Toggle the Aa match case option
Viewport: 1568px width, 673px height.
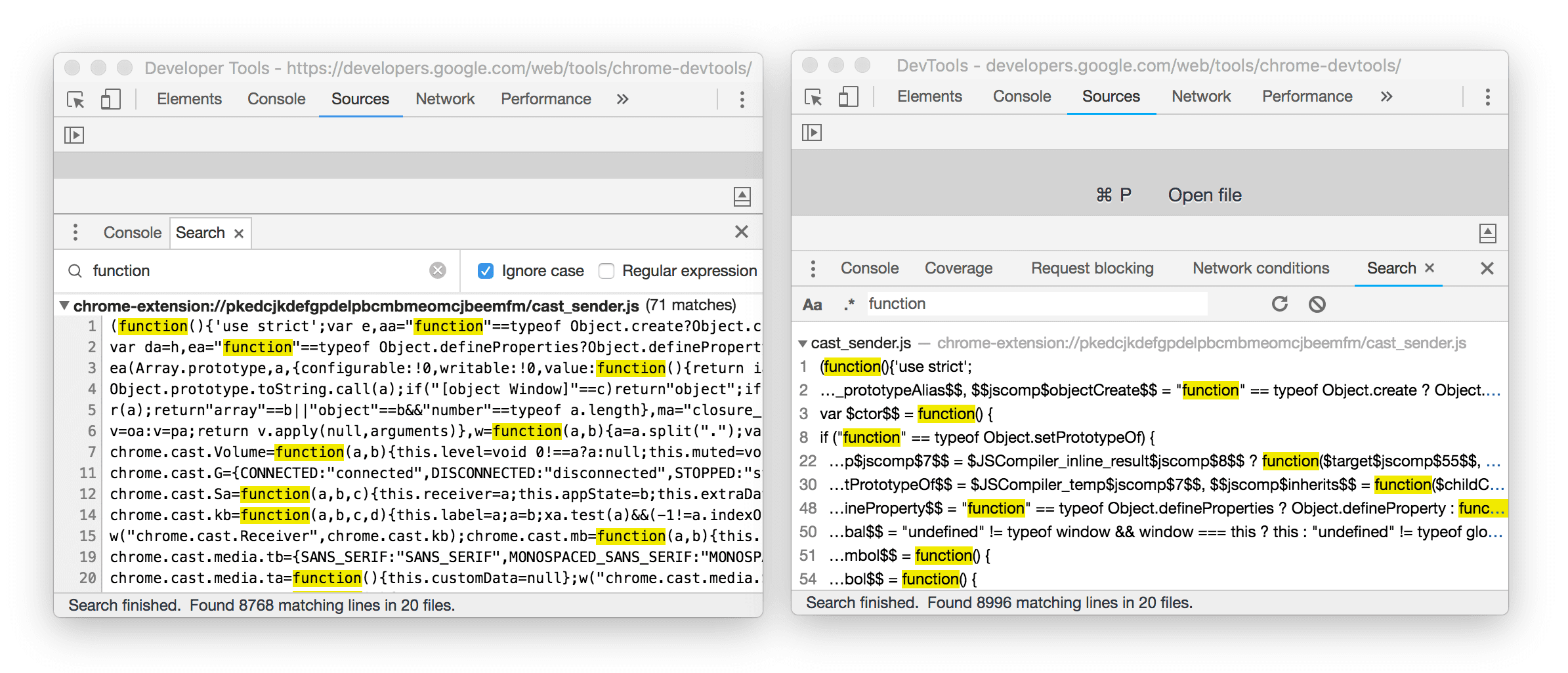[x=813, y=304]
